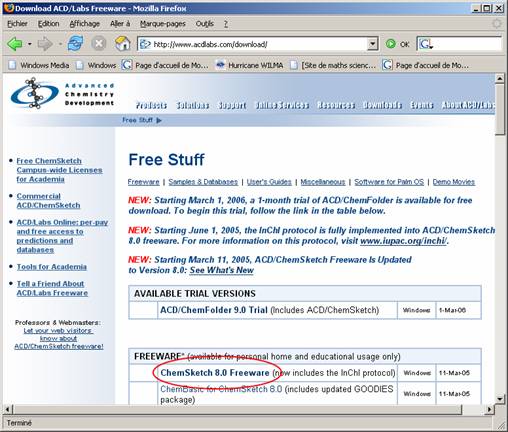The width and height of the screenshot is (508, 432).
Task: Open Tell a Friend About ACD/Labs Freeware
Action: (52, 288)
